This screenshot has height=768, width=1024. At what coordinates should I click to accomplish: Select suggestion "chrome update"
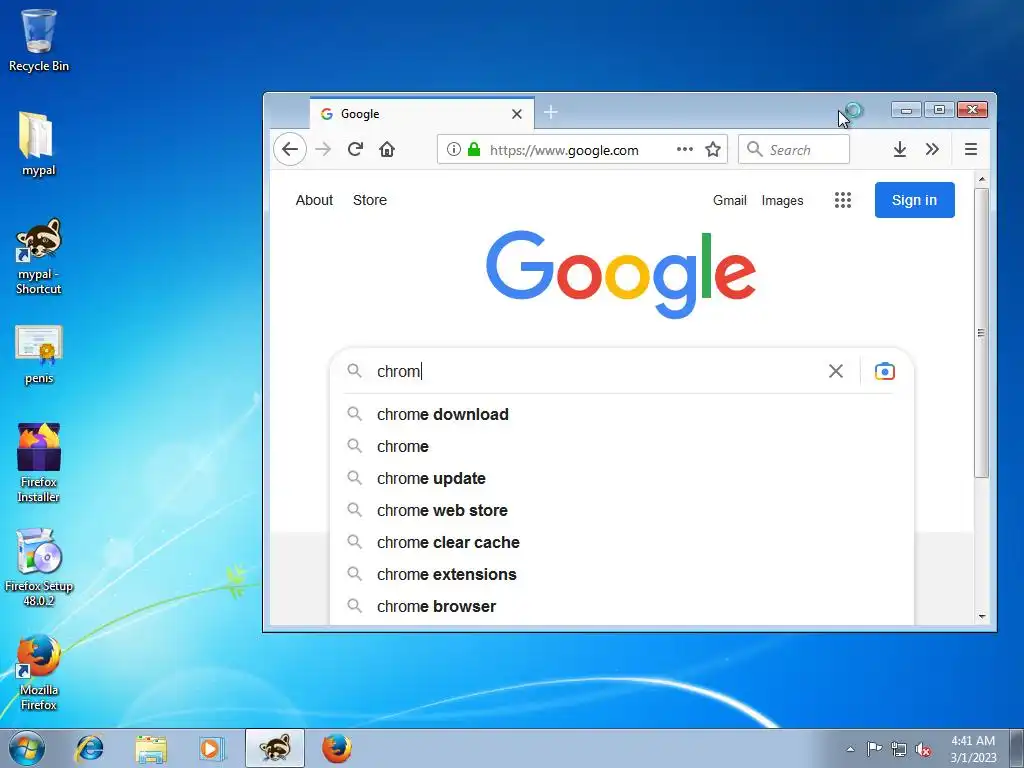coord(622,478)
